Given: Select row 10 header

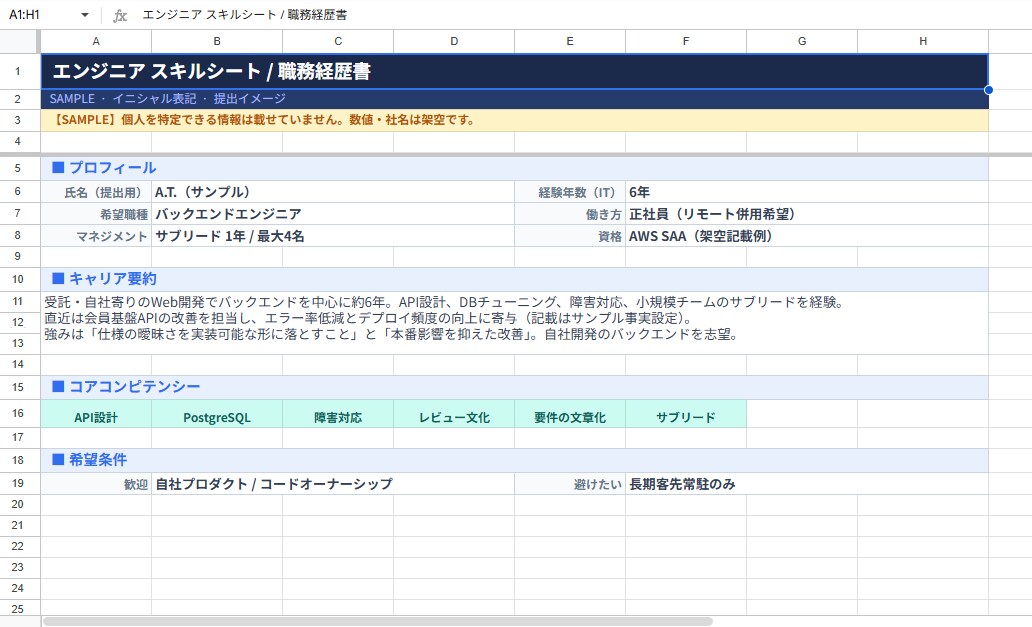Looking at the screenshot, I should pos(18,279).
